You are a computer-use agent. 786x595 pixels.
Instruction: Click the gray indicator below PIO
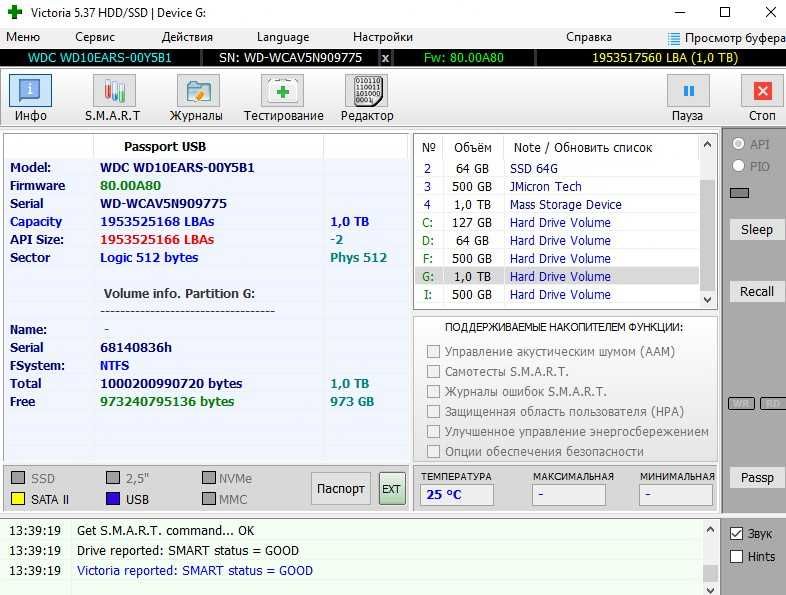click(x=739, y=193)
